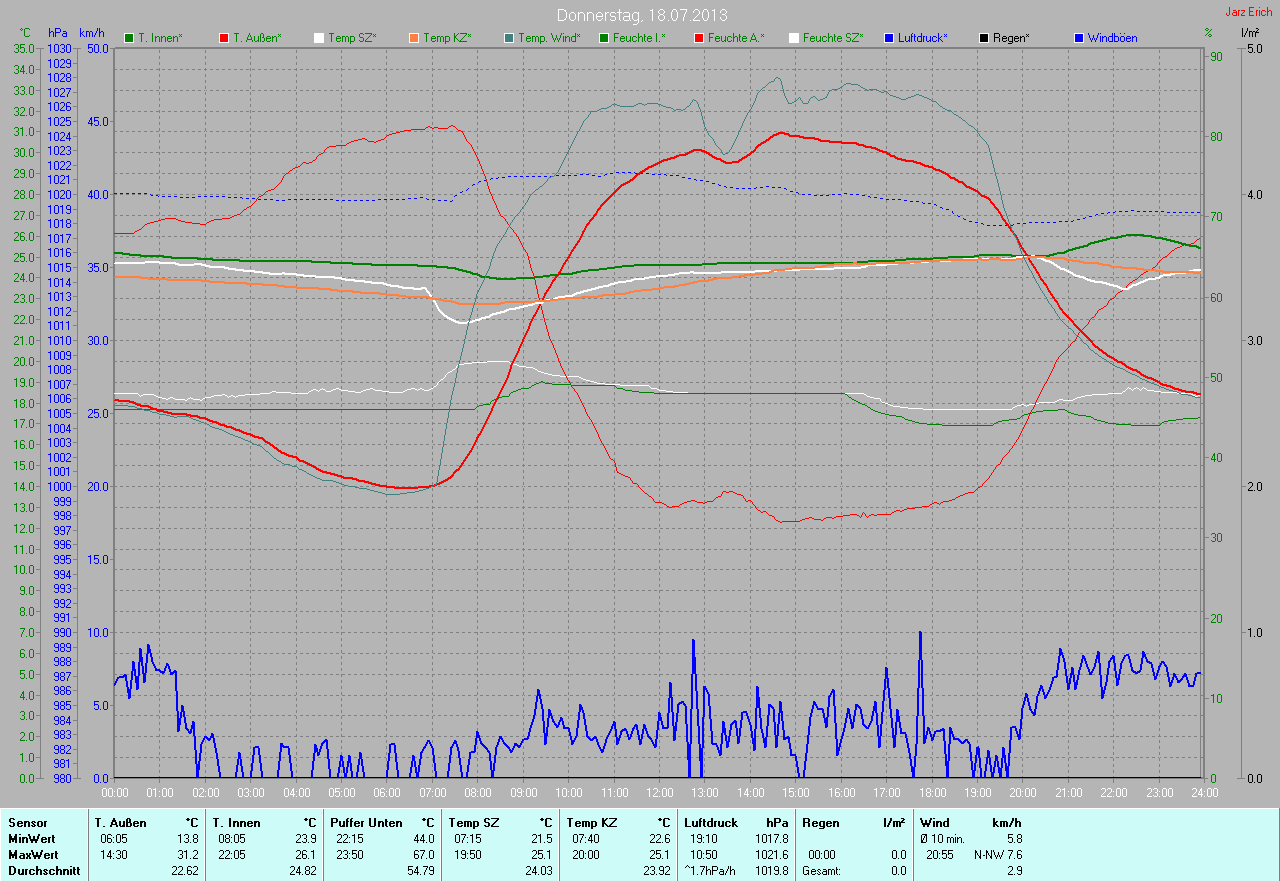Click the MaxWert row label
This screenshot has height=881, width=1280.
click(x=33, y=855)
